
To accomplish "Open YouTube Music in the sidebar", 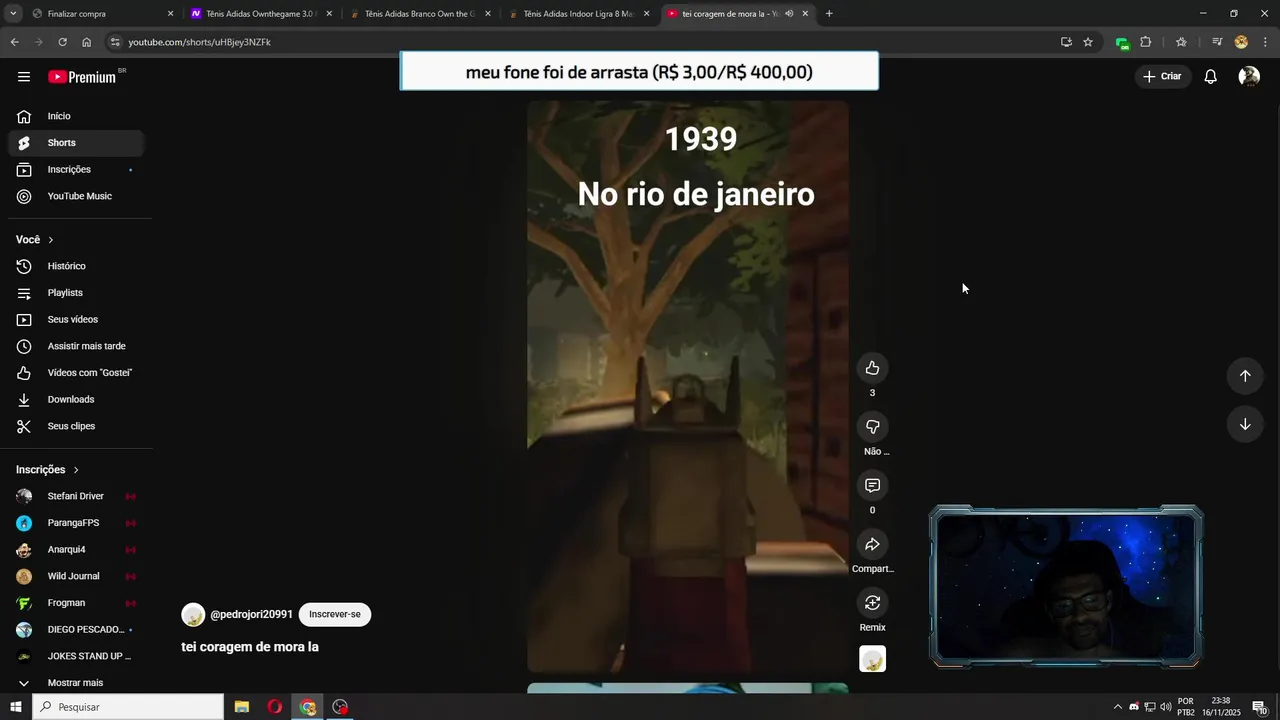I will [76, 196].
